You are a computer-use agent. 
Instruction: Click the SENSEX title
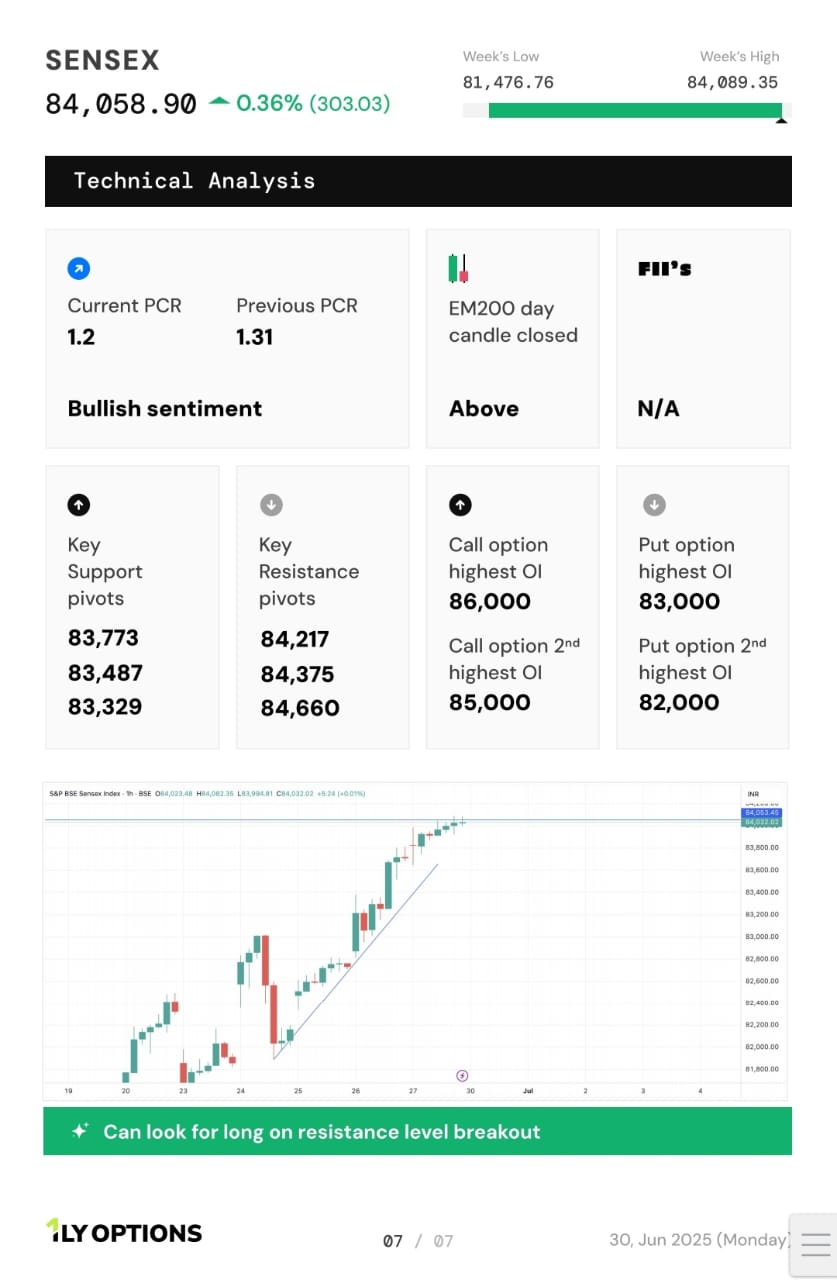pyautogui.click(x=102, y=60)
